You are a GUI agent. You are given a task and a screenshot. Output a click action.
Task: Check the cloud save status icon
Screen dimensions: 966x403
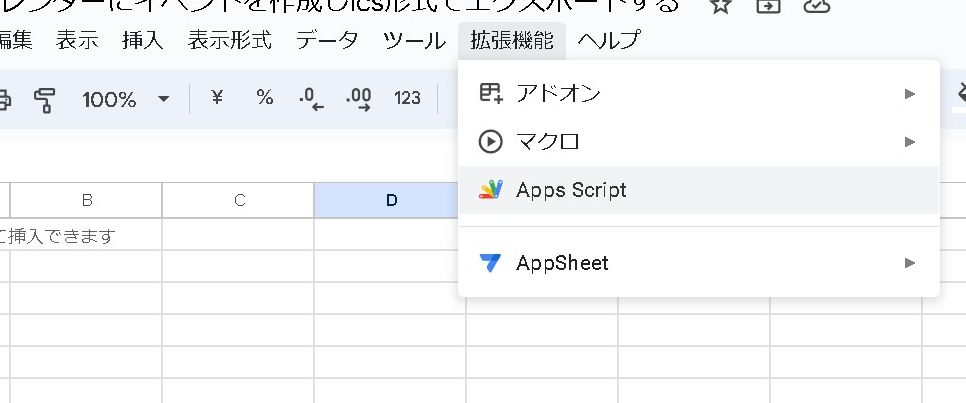coord(817,5)
